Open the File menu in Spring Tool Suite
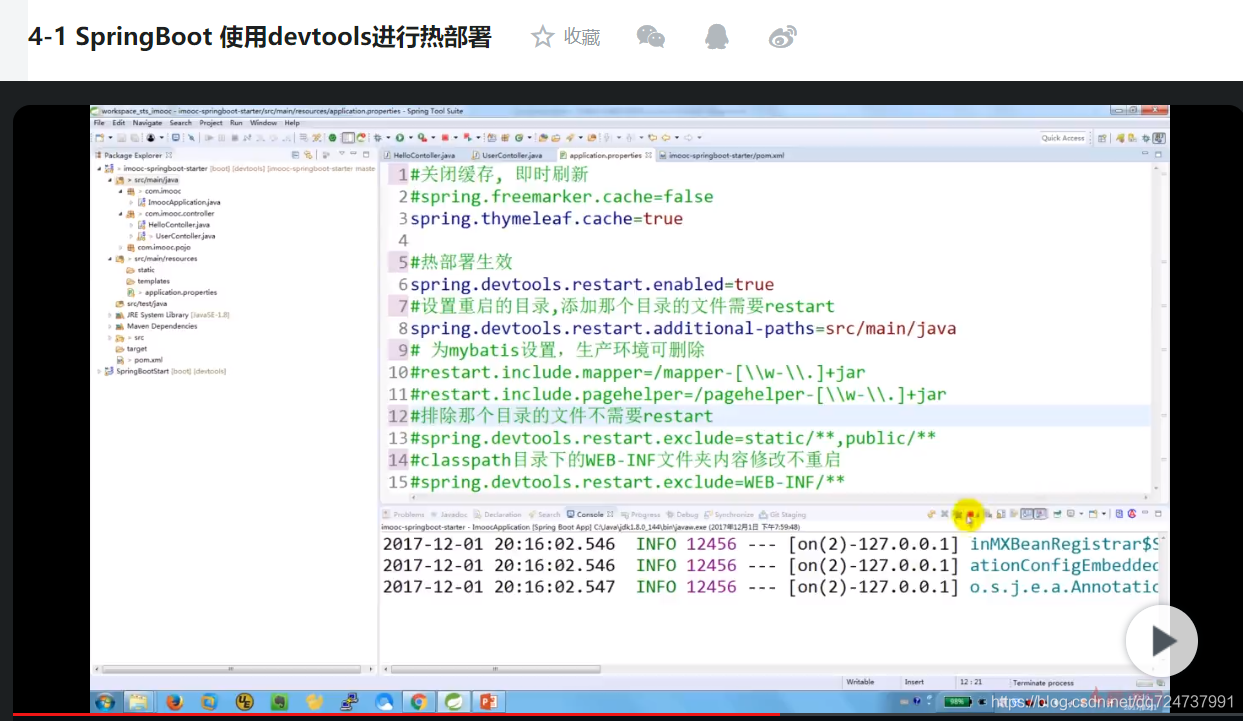1243x721 pixels. pyautogui.click(x=99, y=123)
